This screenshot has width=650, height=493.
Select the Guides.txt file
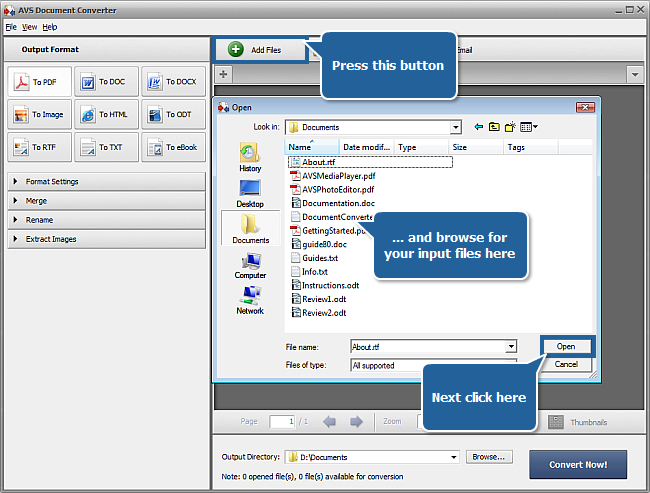315,258
